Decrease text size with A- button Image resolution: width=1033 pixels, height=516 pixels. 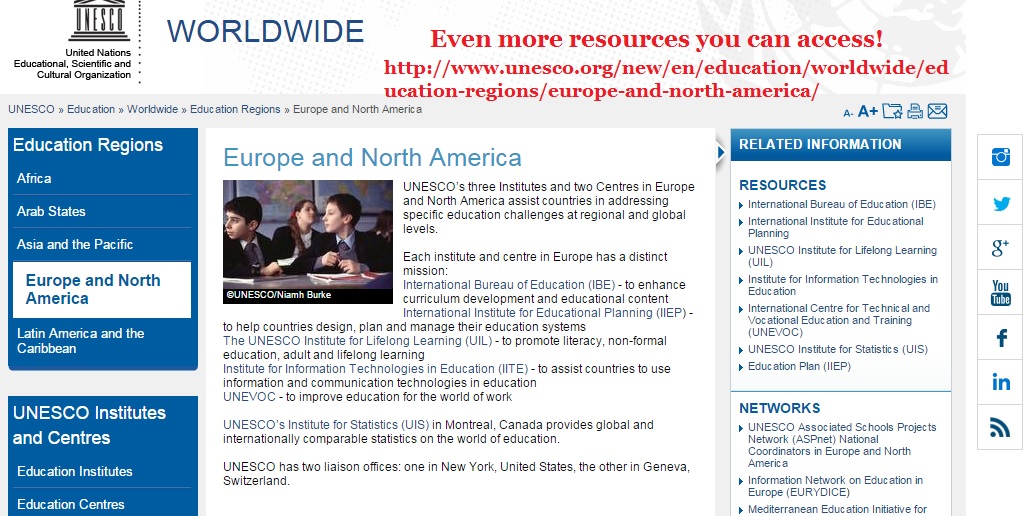(848, 113)
